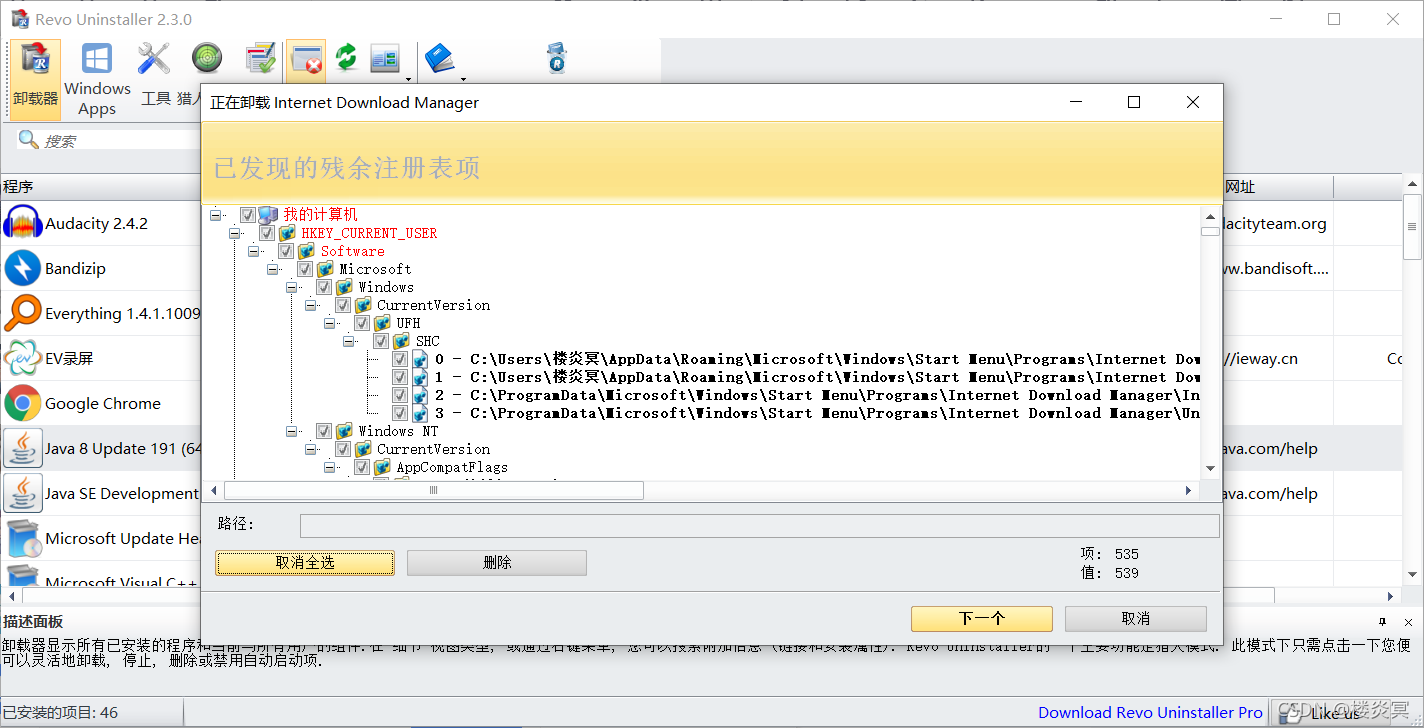The image size is (1424, 728).
Task: Toggle the UFH key checkbox
Action: (x=362, y=323)
